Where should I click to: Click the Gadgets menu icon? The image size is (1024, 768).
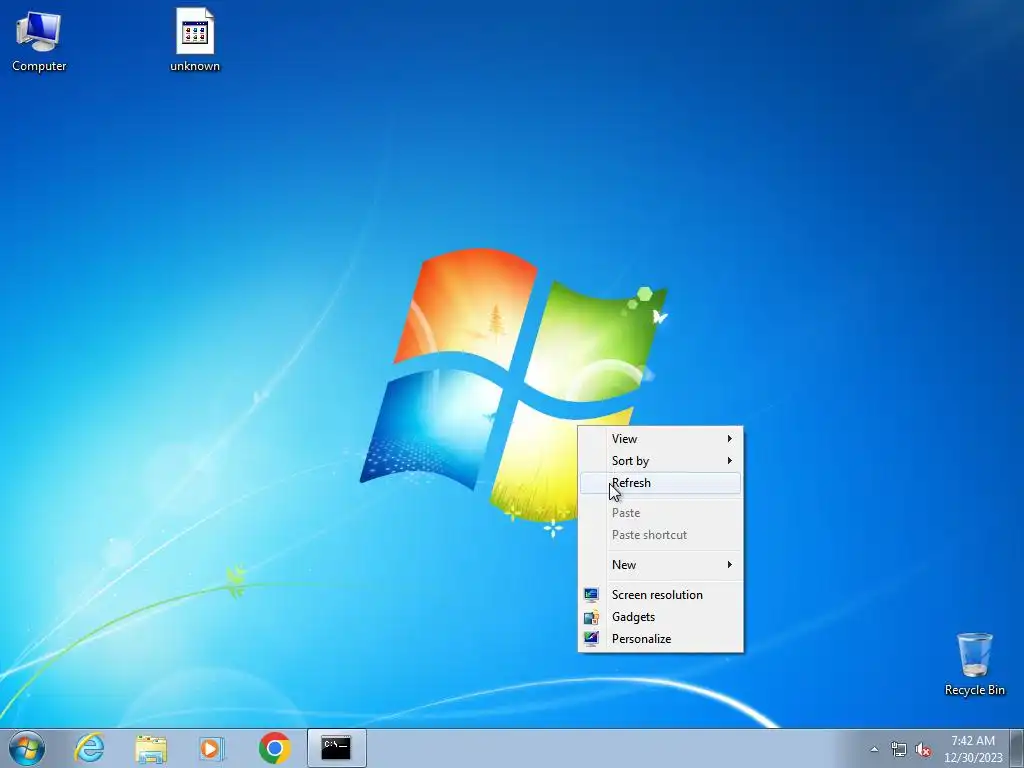[x=591, y=617]
